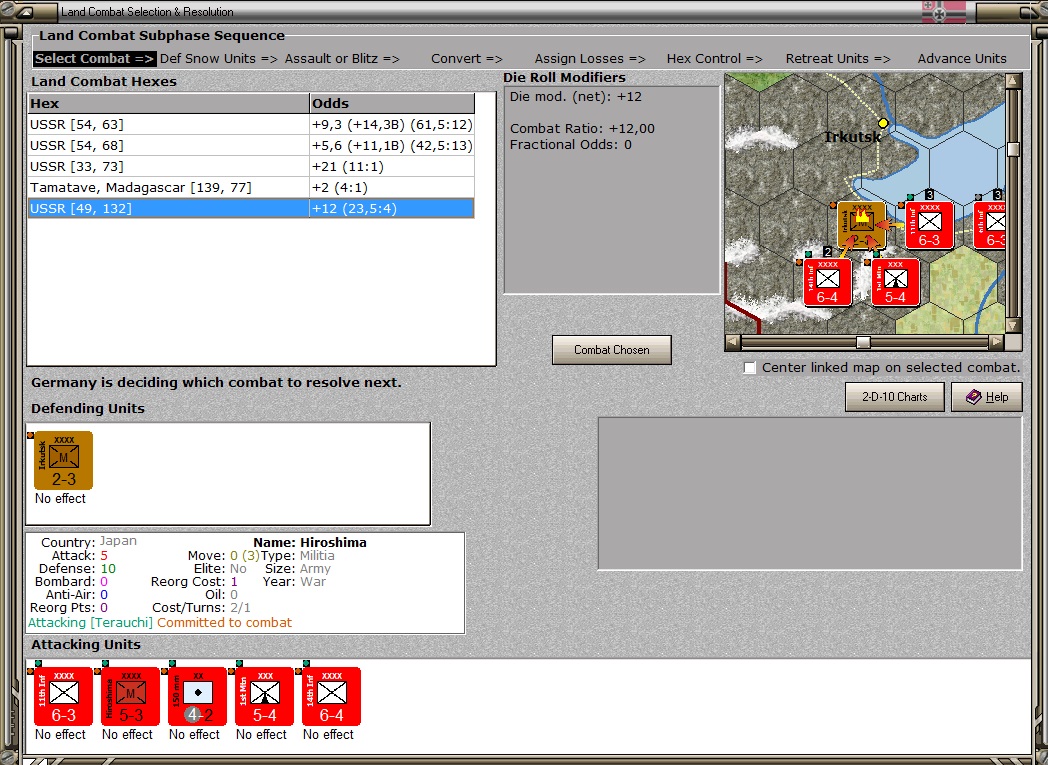Click the "Committed to combat" status text
The height and width of the screenshot is (765, 1048).
[225, 623]
